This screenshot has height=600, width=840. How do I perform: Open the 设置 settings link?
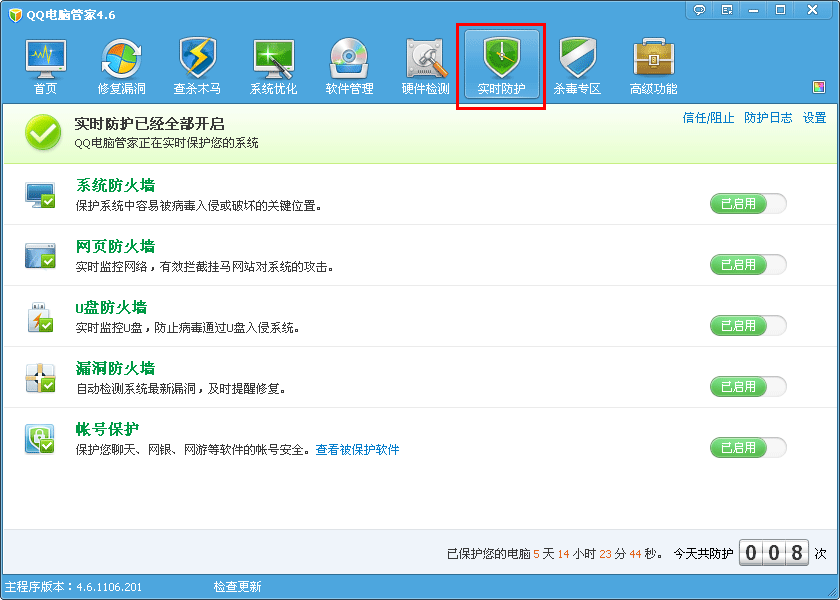tap(814, 118)
